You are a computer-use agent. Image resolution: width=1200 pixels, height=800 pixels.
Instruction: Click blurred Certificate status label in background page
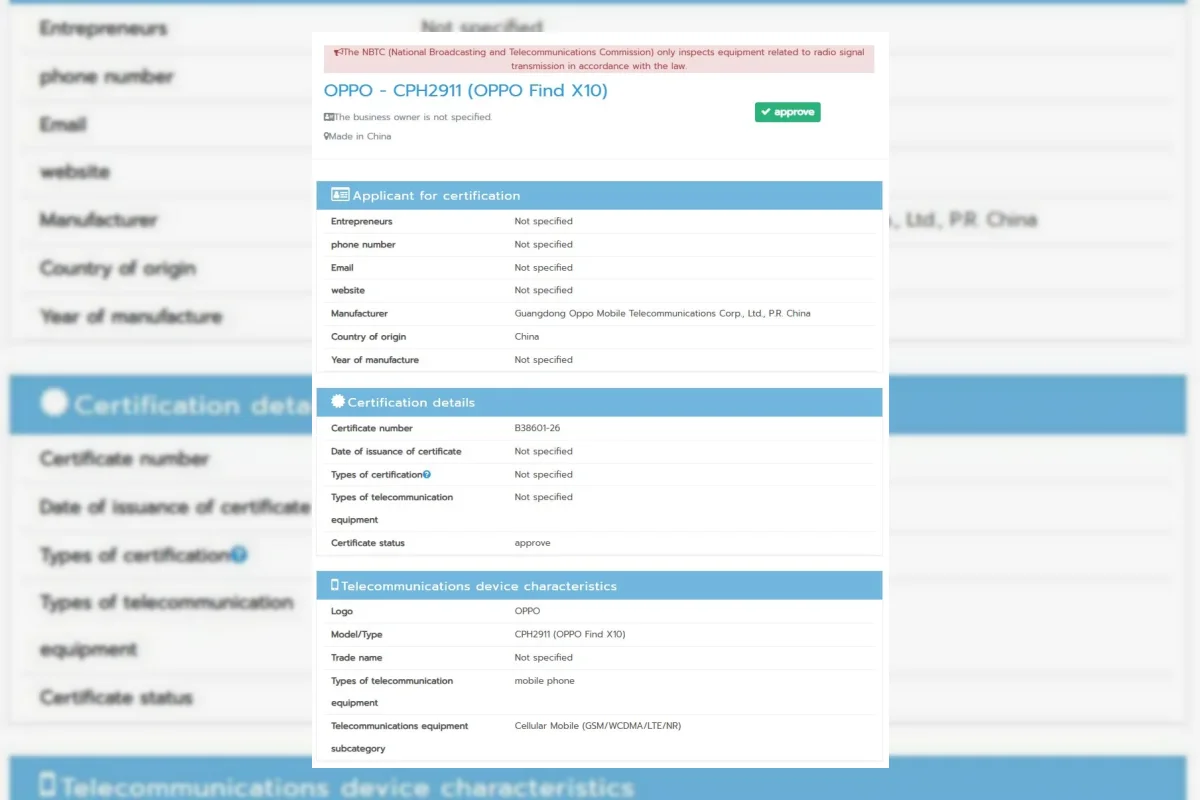pyautogui.click(x=116, y=697)
